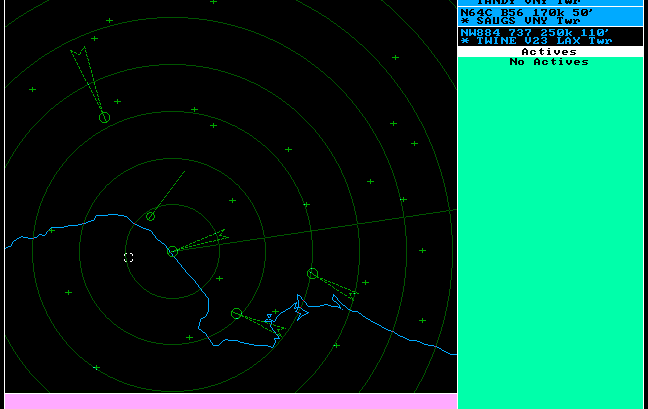Click the blue harbor outline on the coast

(300, 308)
